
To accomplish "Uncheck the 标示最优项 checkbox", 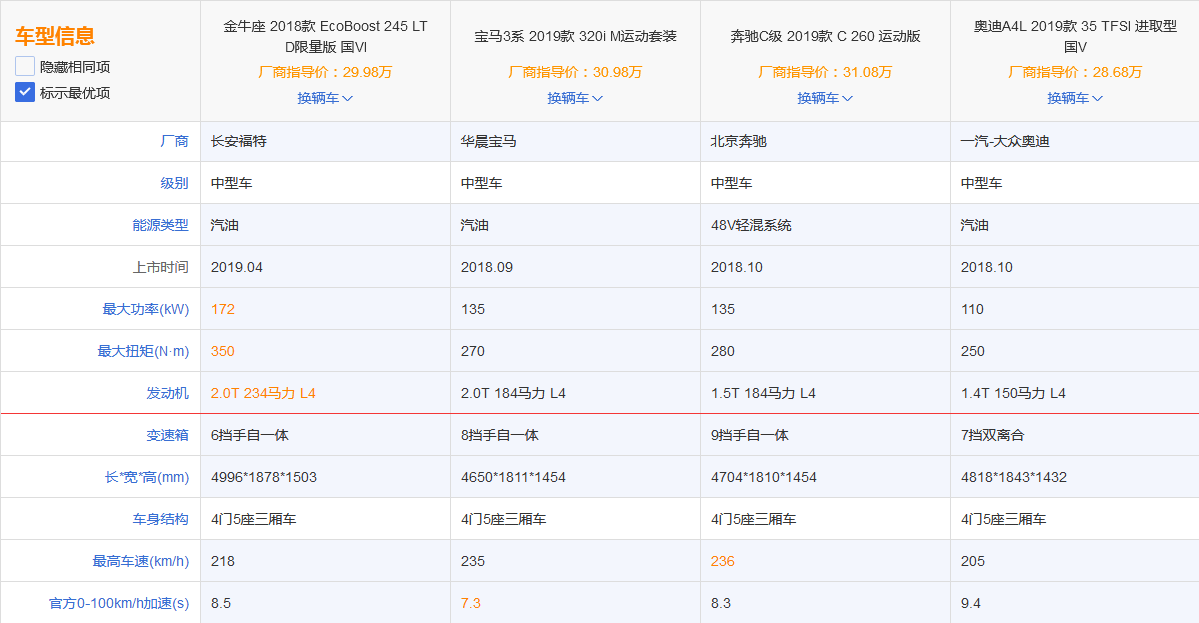I will coord(25,93).
